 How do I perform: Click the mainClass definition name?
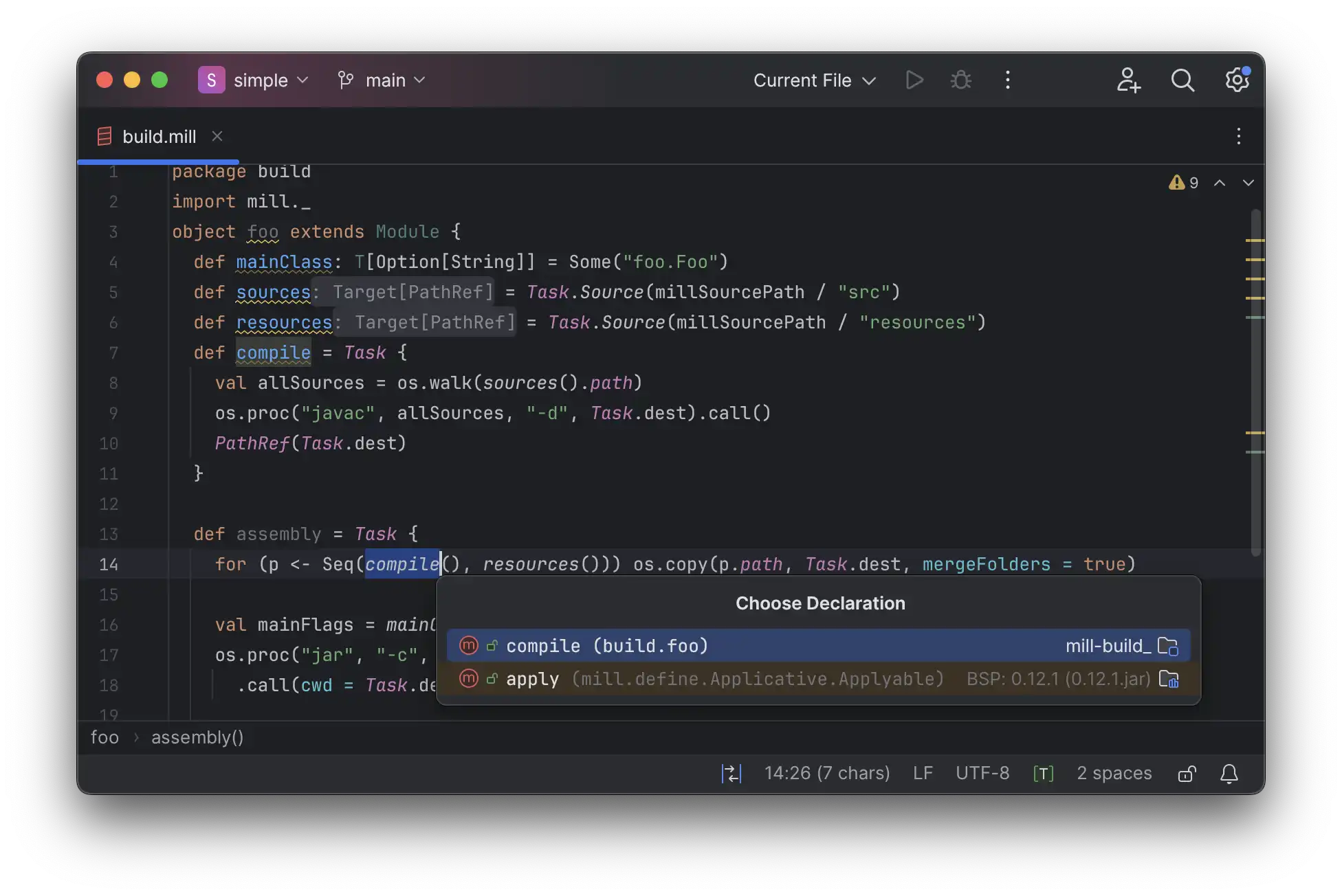[284, 262]
